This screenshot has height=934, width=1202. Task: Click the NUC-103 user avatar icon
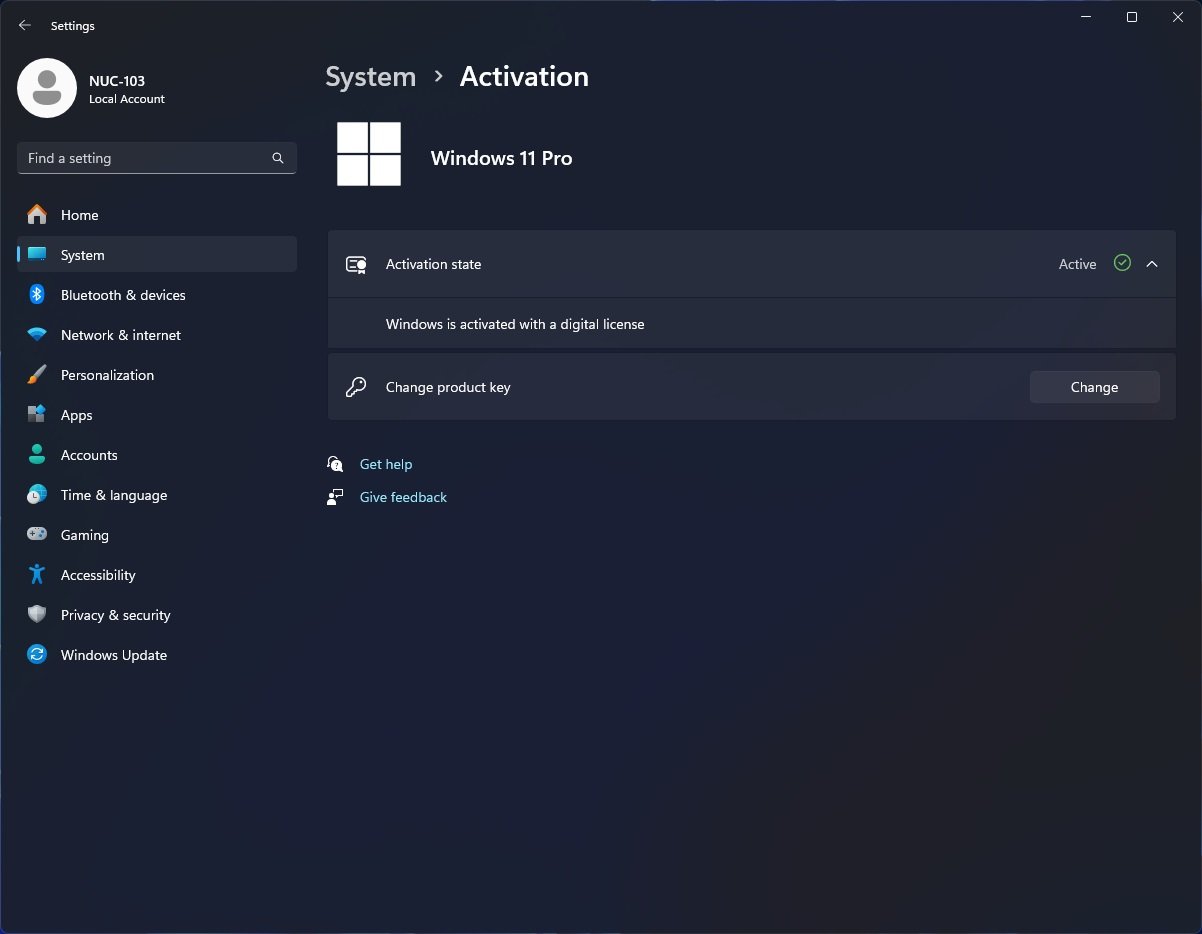coord(47,88)
